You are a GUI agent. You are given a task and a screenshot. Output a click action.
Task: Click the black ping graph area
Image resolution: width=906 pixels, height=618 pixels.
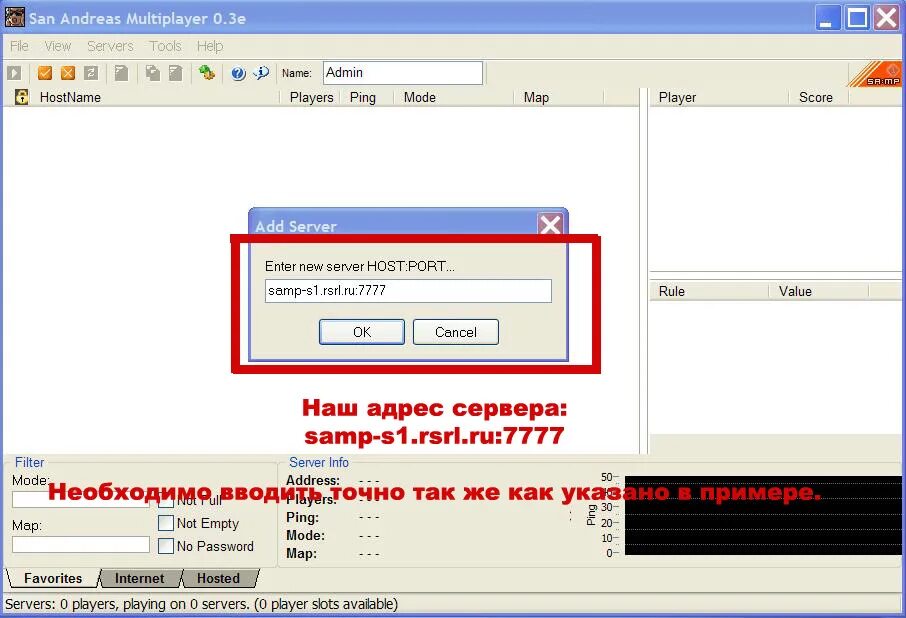pyautogui.click(x=763, y=515)
